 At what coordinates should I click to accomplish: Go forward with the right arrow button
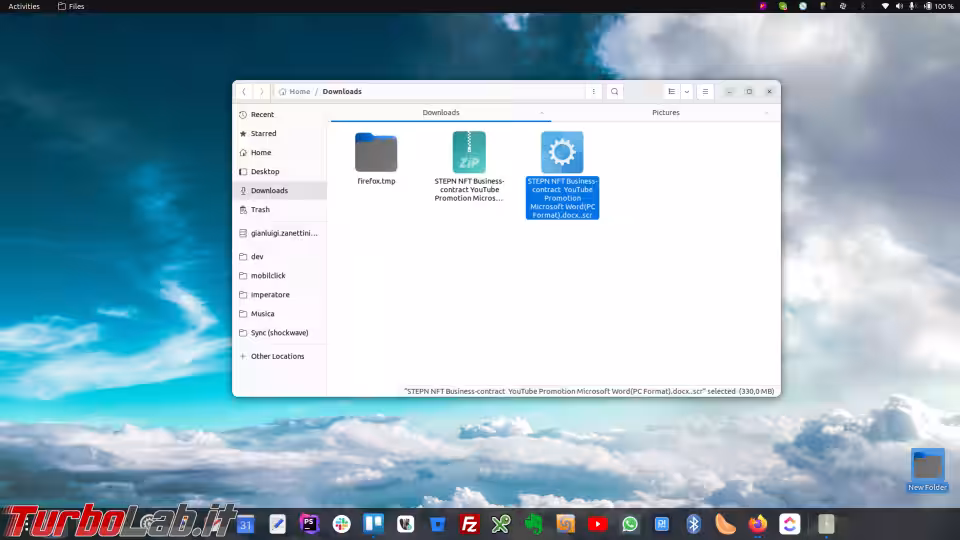coord(261,92)
